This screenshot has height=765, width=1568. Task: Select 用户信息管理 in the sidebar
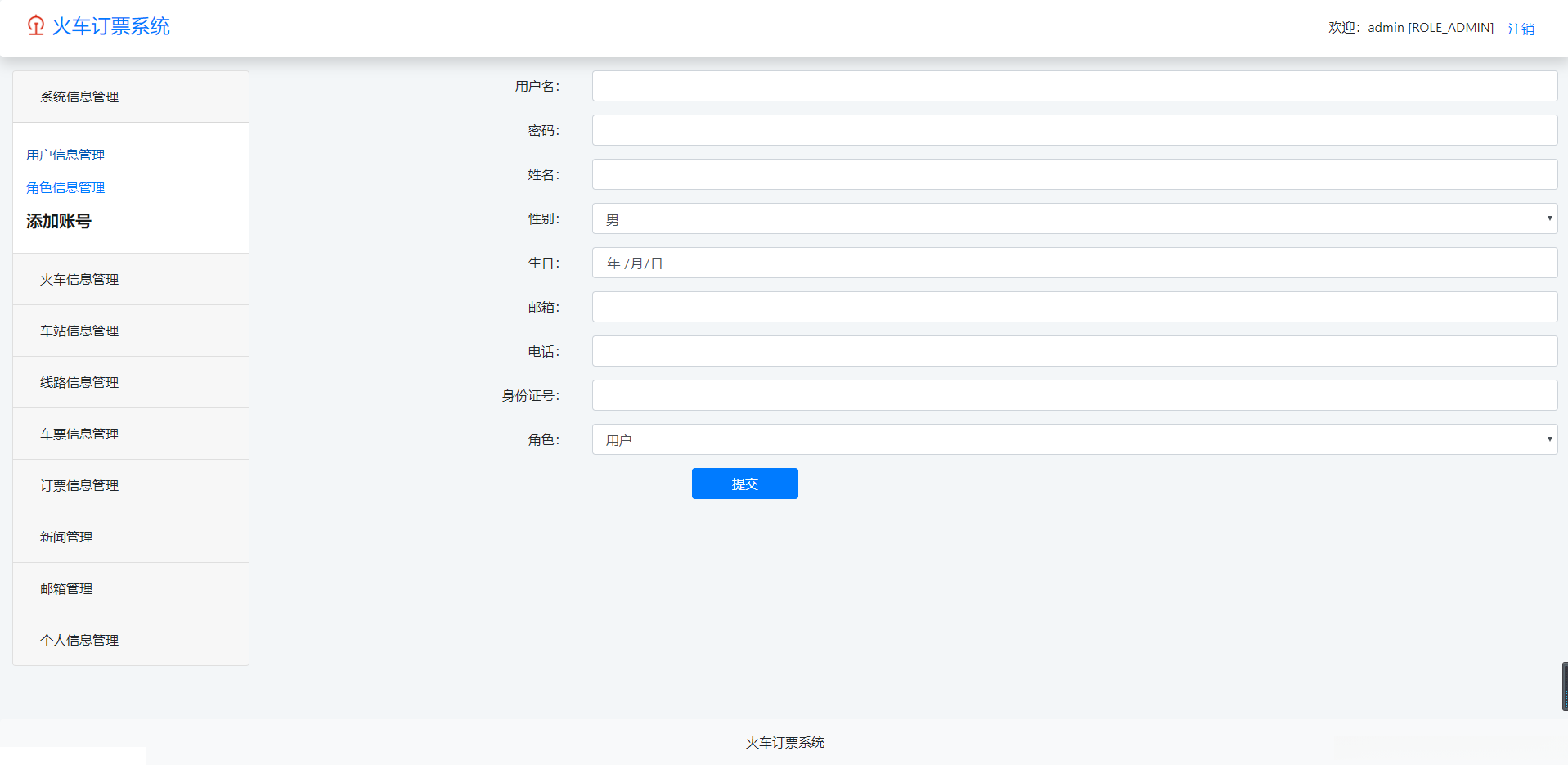pyautogui.click(x=65, y=155)
